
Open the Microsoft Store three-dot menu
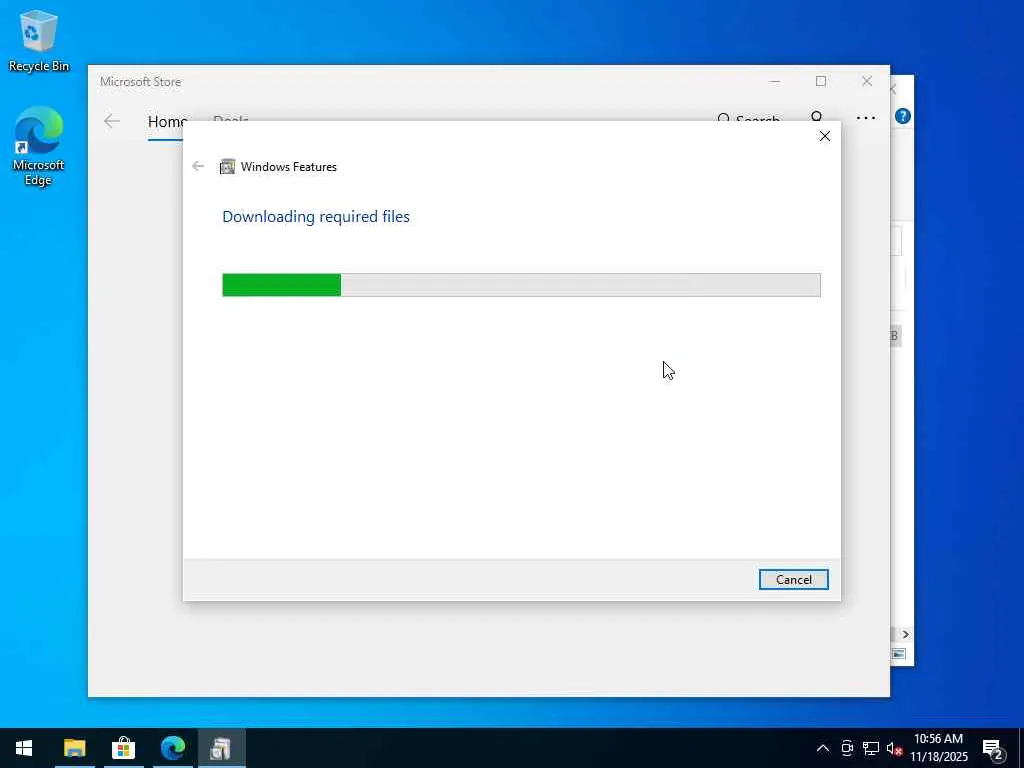[866, 118]
